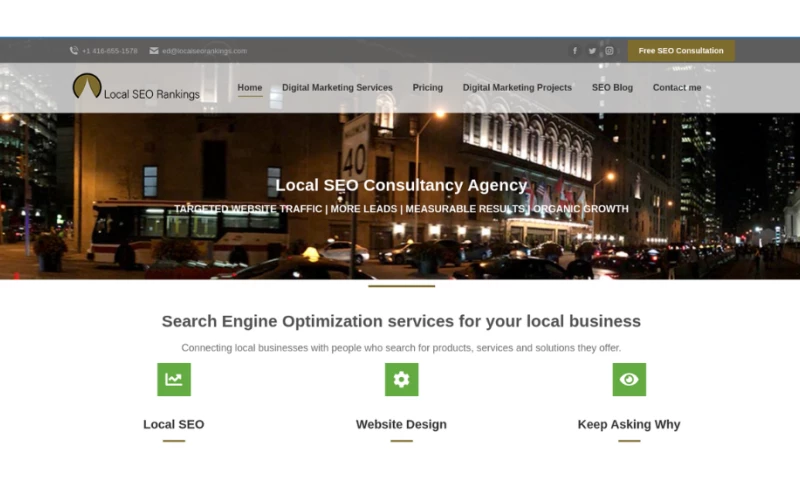Go to the Home menu item
The image size is (800, 480).
click(x=250, y=88)
